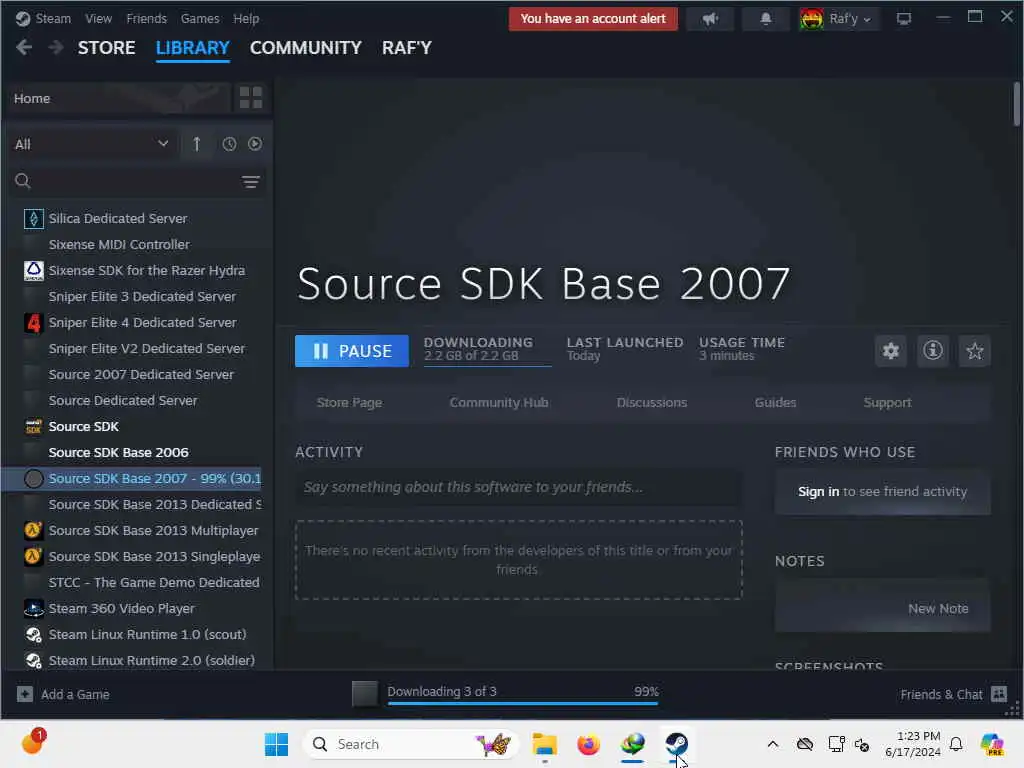This screenshot has height=768, width=1024.
Task: Open the Help menu
Action: click(x=246, y=18)
